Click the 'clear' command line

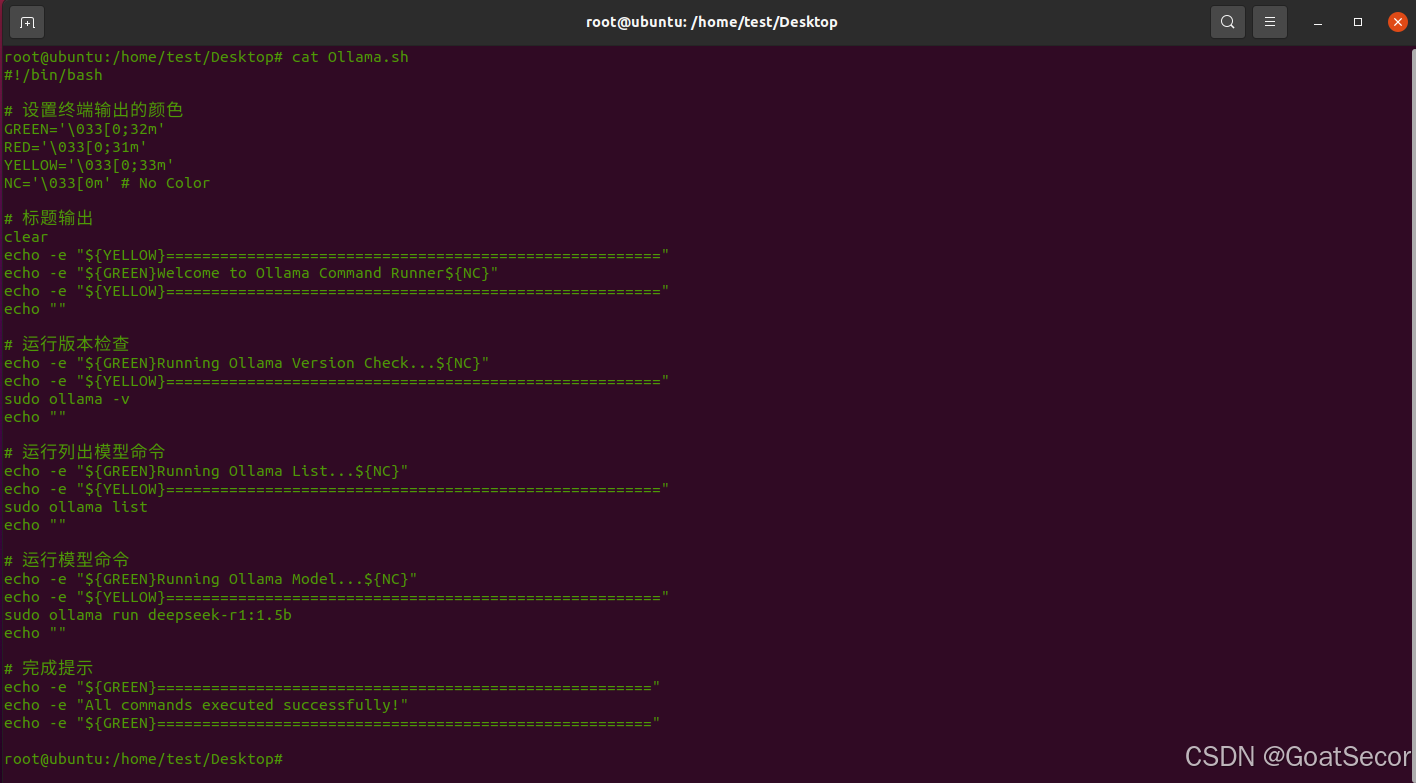26,237
